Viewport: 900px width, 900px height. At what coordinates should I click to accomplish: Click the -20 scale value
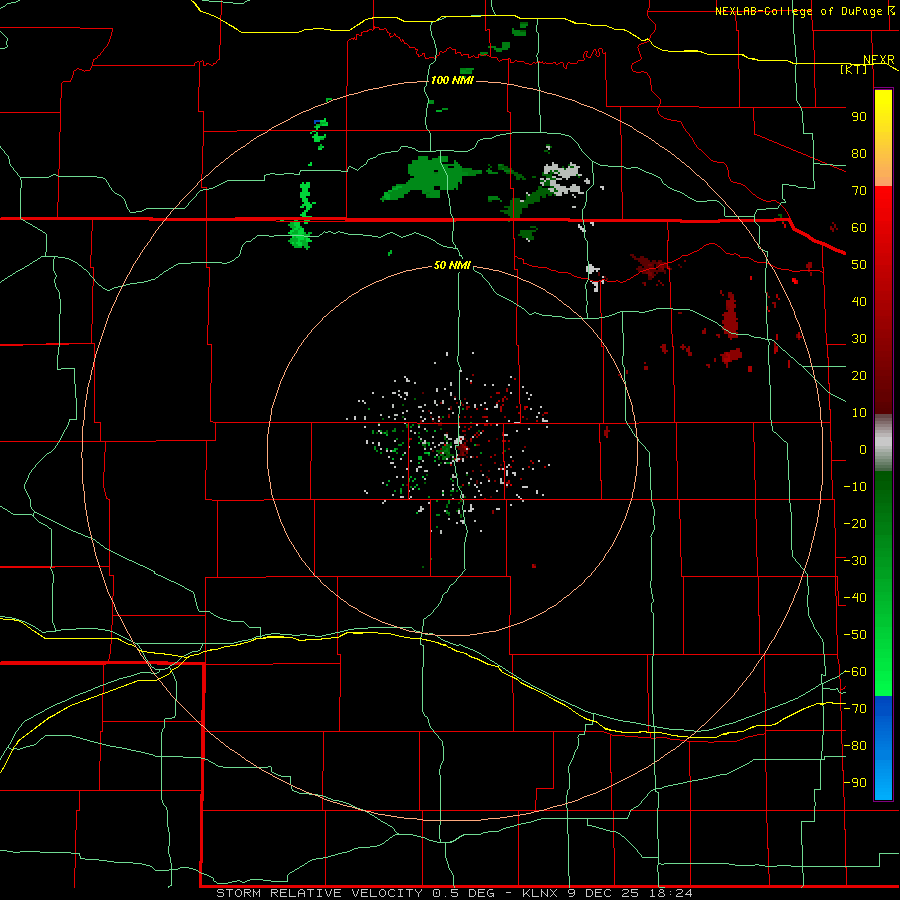tap(855, 523)
